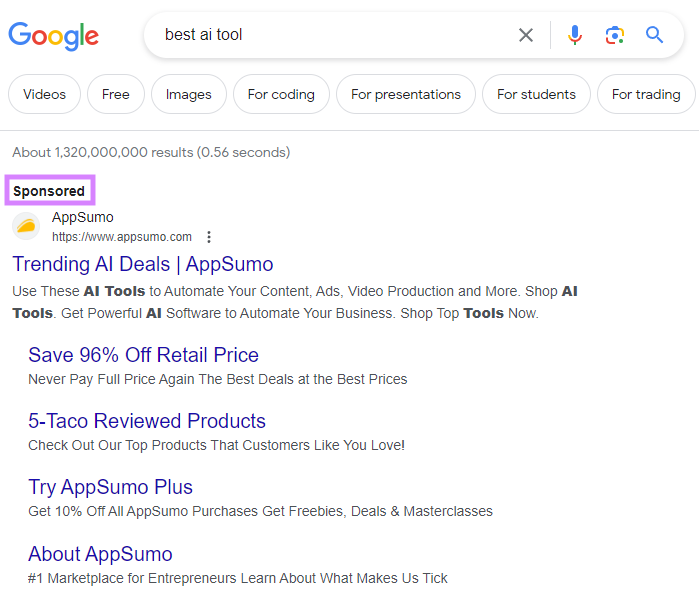699x593 pixels.
Task: Switch to Images filter chip
Action: 189,94
